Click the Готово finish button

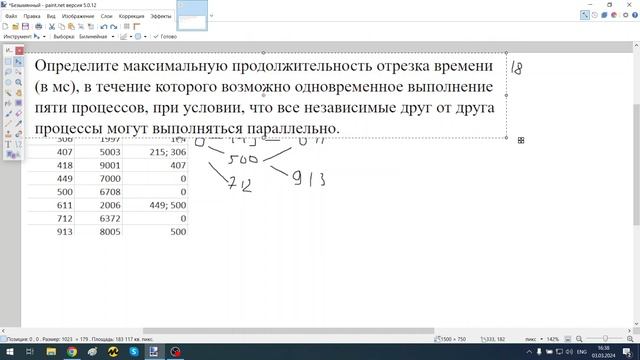[165, 37]
